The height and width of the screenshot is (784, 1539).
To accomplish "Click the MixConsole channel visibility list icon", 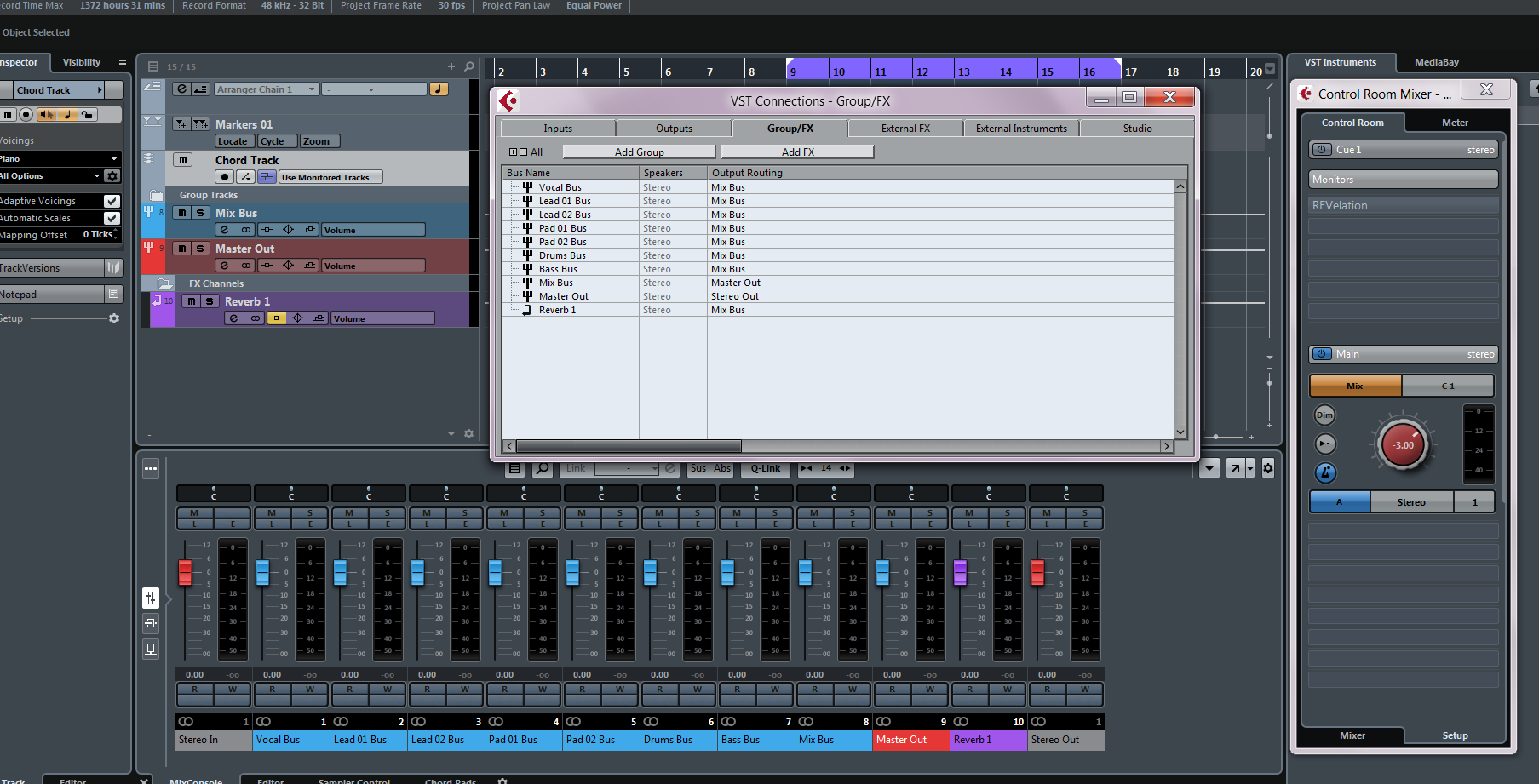I will tap(514, 468).
